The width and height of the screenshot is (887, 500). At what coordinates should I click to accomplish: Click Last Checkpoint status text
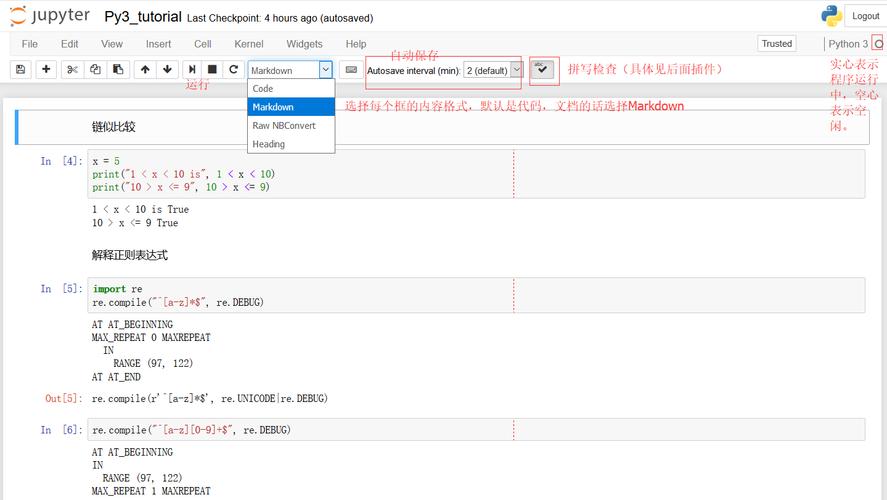coord(280,18)
